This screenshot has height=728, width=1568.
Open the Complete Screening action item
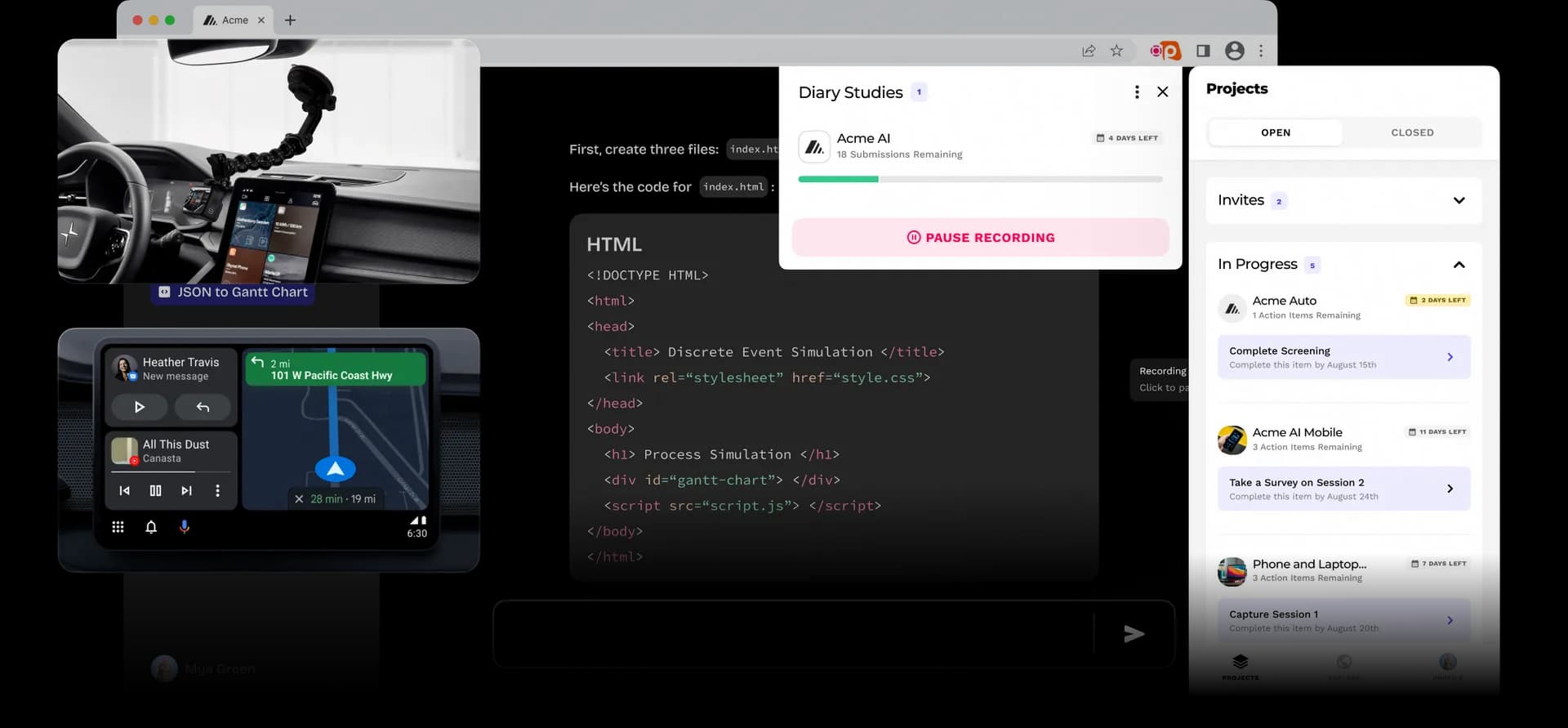tap(1343, 357)
